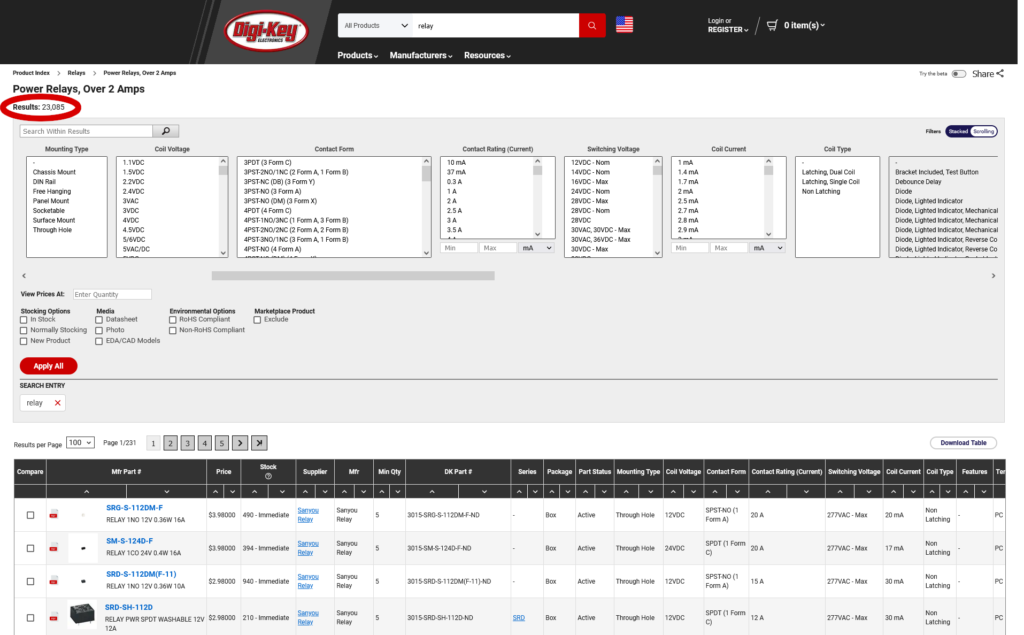Screen dimensions: 1024x635
Task: Select Non Latching in Coil Type filter
Action: (821, 192)
